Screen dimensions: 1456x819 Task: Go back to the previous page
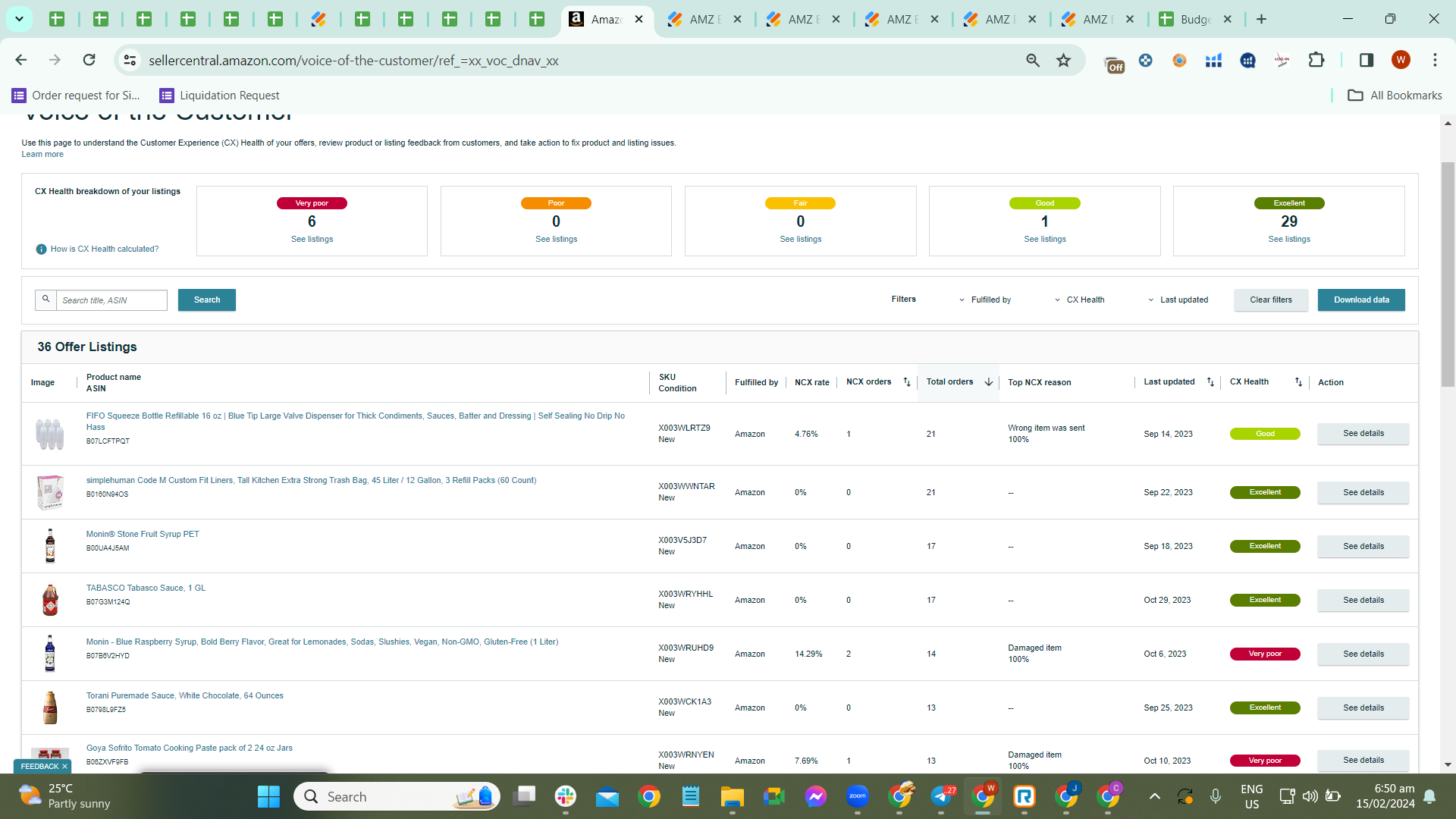pos(21,60)
